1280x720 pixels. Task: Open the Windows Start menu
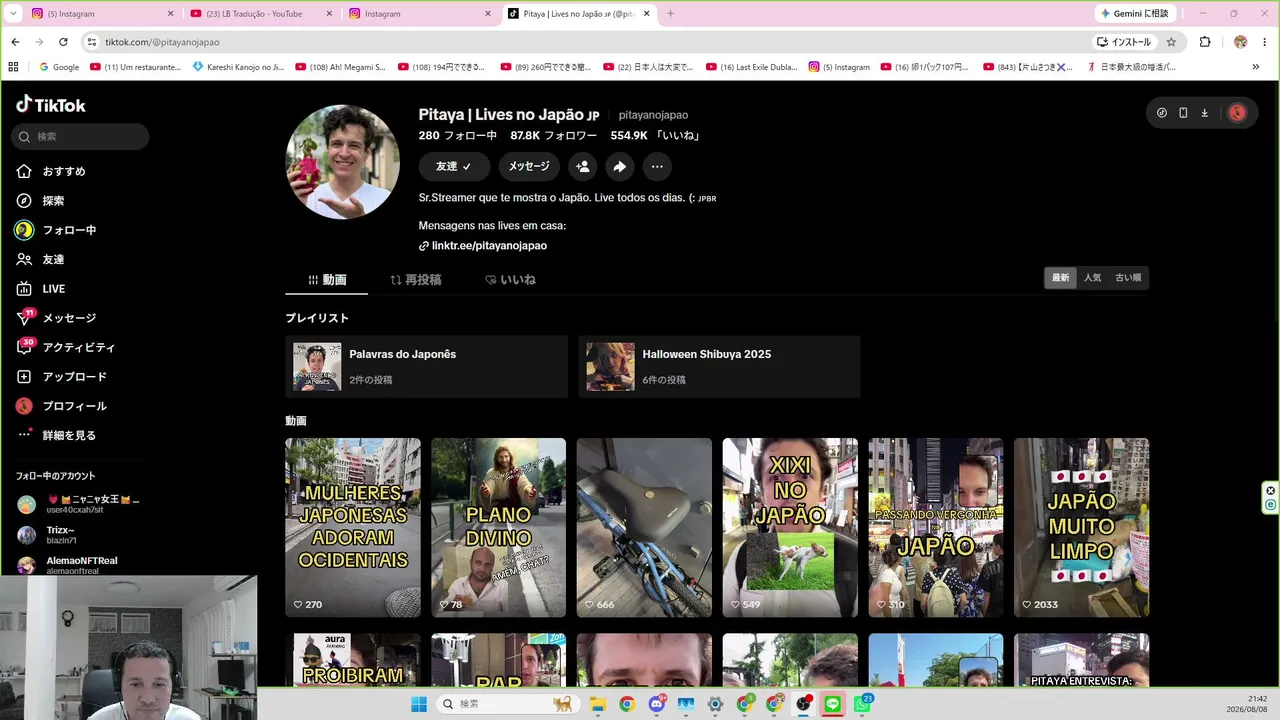pos(419,704)
